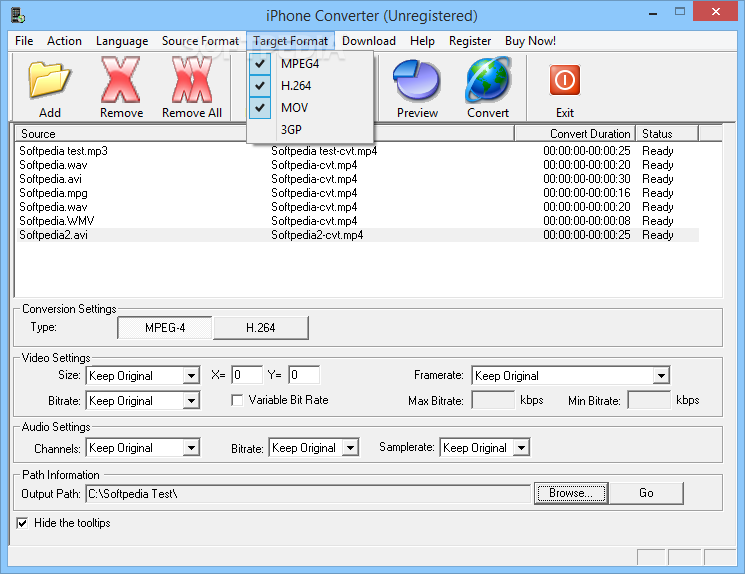Select the Softpedia2.avi row

(358, 235)
